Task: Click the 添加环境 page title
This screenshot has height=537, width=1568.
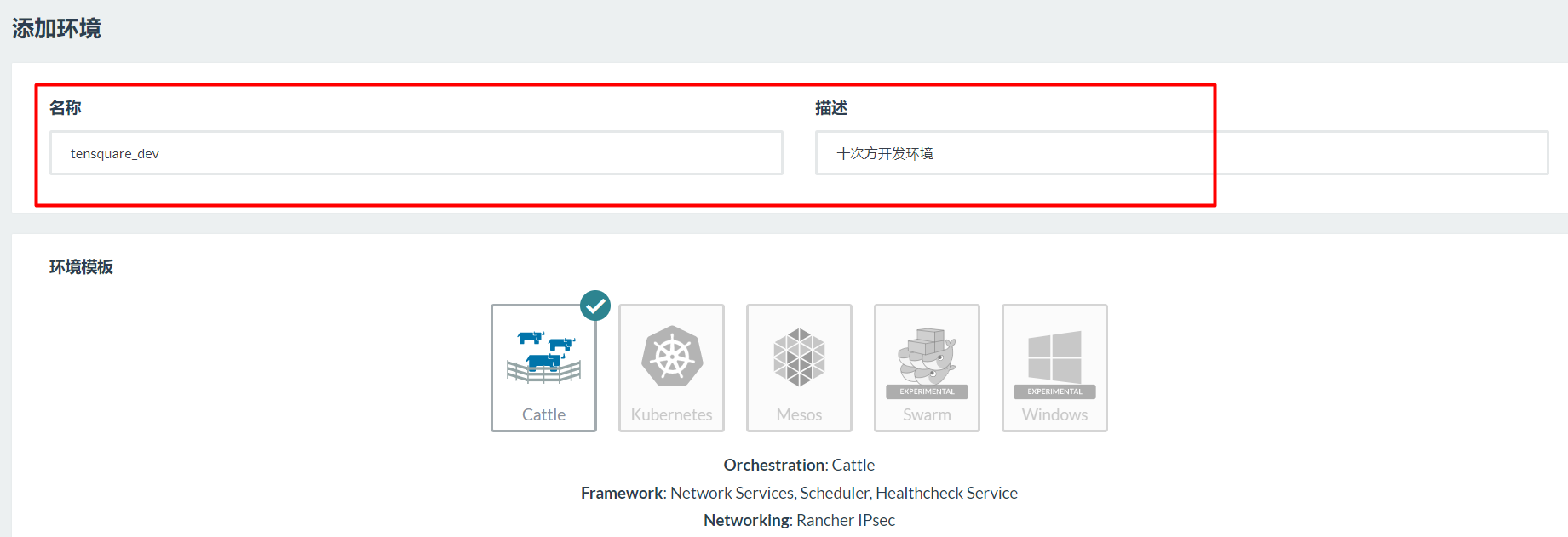Action: (56, 29)
